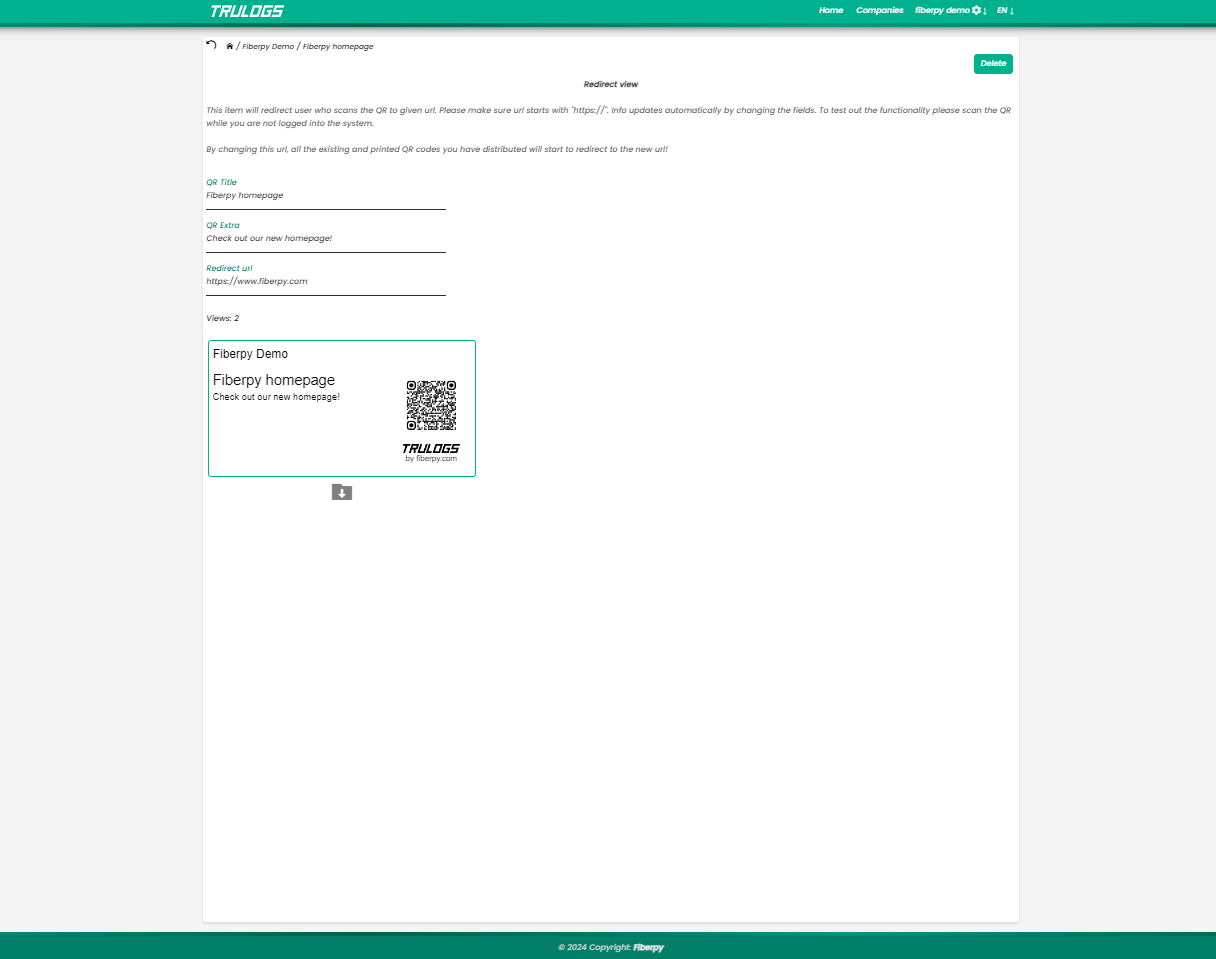Click the back arrow icon beside the breadcrumb
This screenshot has width=1216, height=959.
pos(211,45)
